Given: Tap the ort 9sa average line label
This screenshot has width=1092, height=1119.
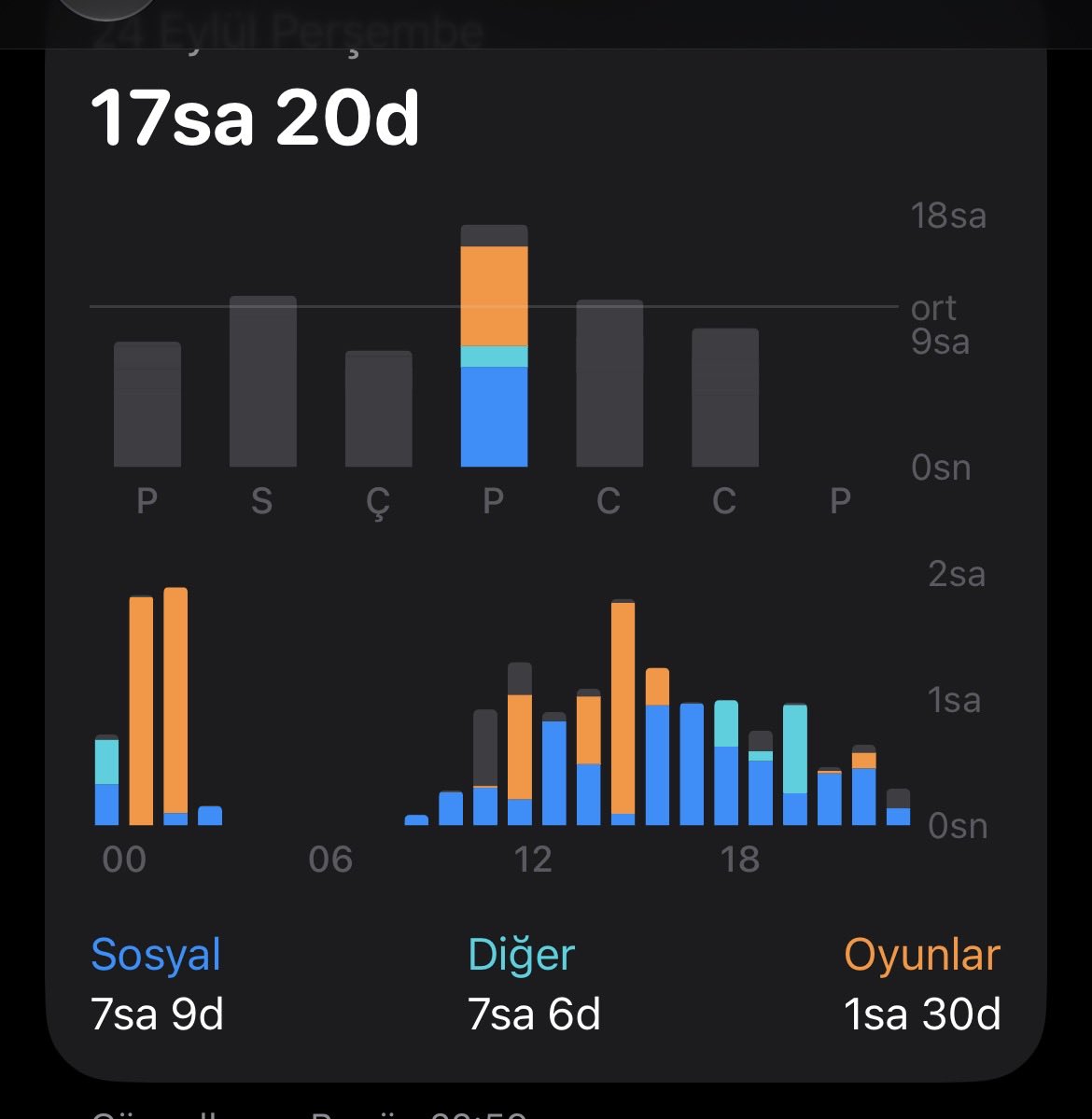Looking at the screenshot, I should pyautogui.click(x=941, y=325).
